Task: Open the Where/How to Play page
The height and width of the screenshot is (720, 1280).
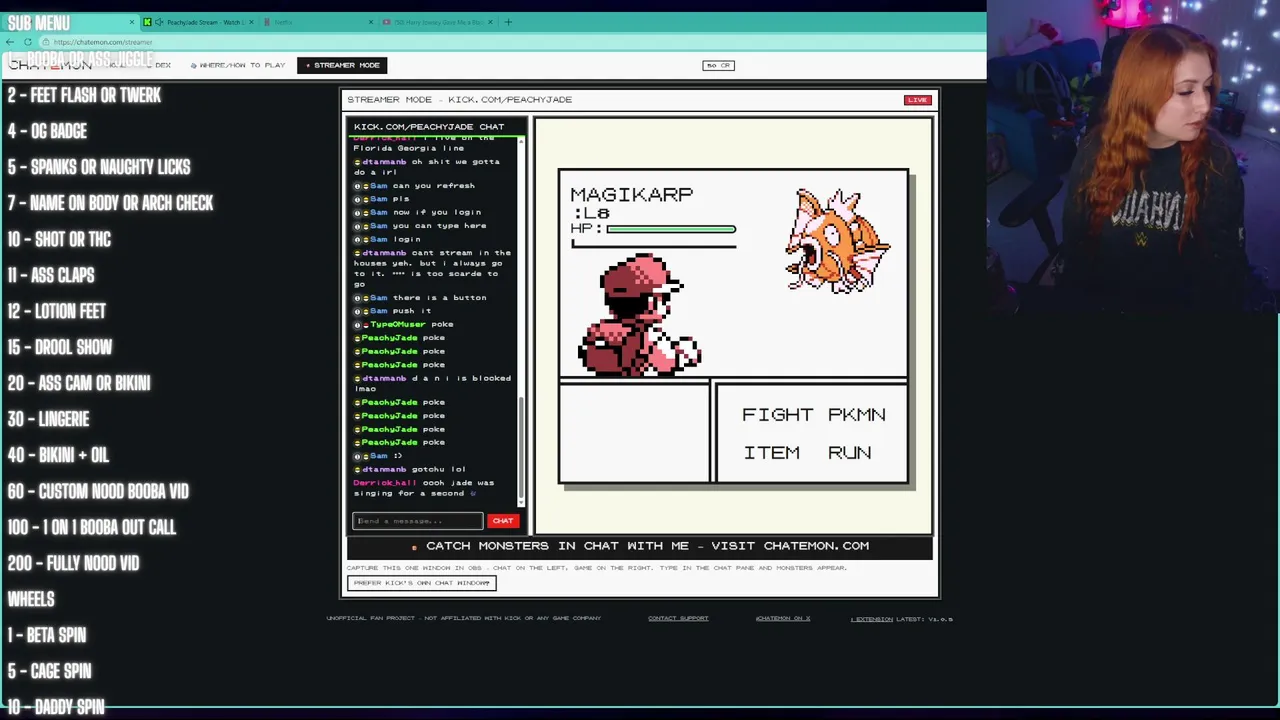Action: point(236,65)
